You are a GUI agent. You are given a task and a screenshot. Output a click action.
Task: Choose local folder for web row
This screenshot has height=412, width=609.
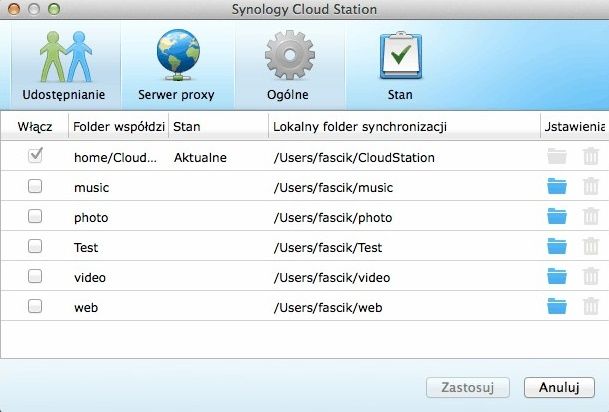coord(557,306)
